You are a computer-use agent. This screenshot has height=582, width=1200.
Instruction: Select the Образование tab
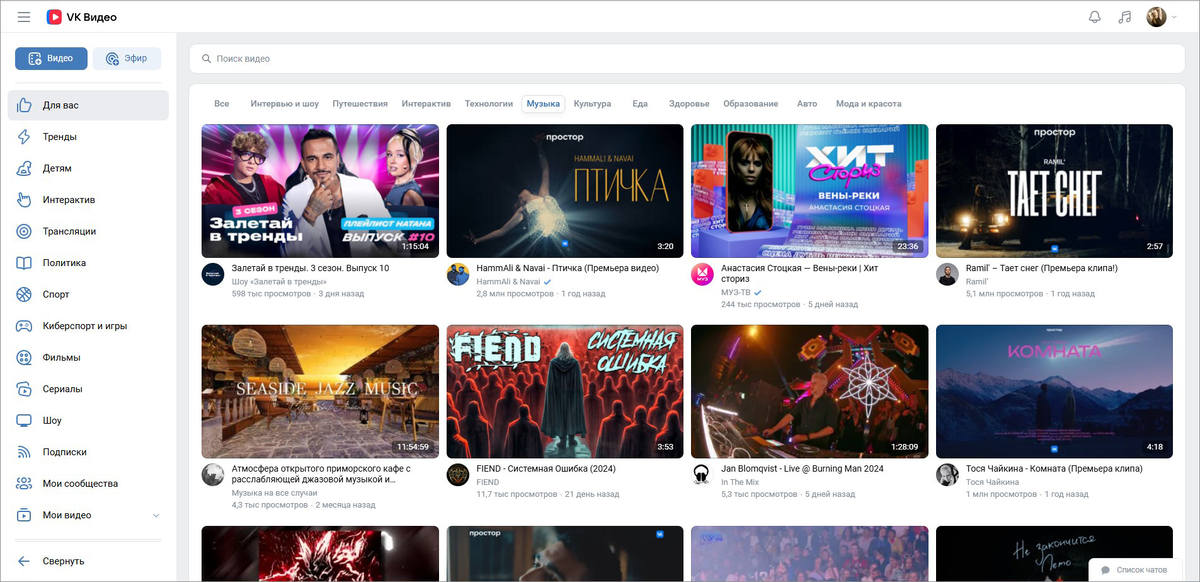coord(751,104)
